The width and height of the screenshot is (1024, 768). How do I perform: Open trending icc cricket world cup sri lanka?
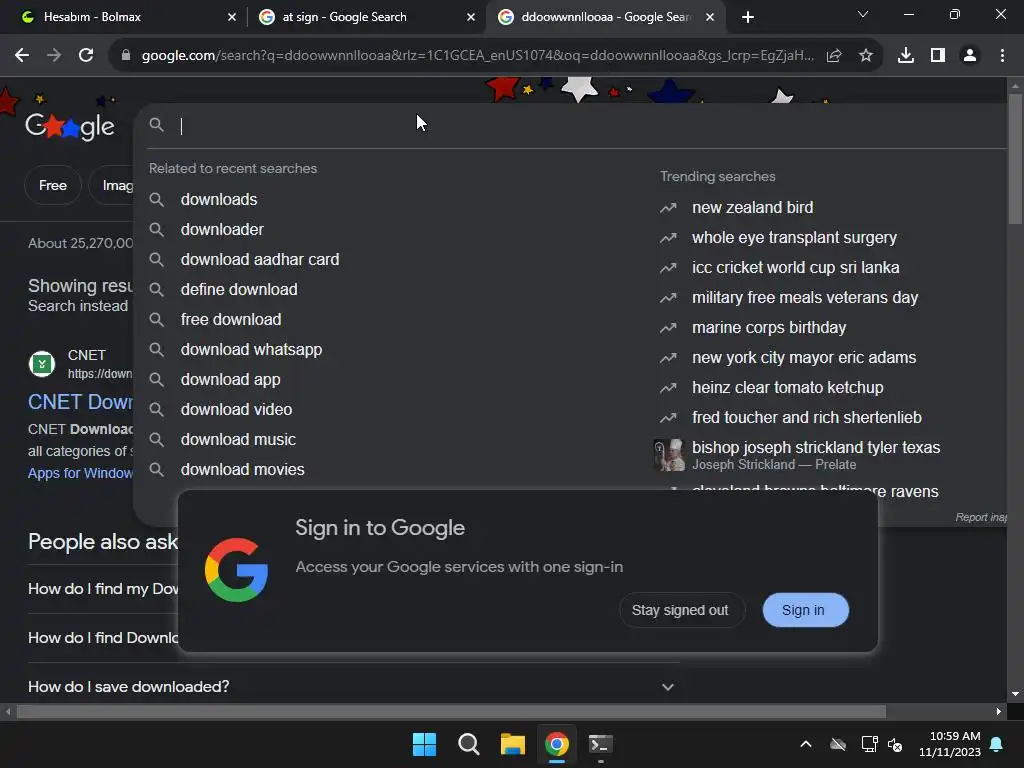[795, 267]
